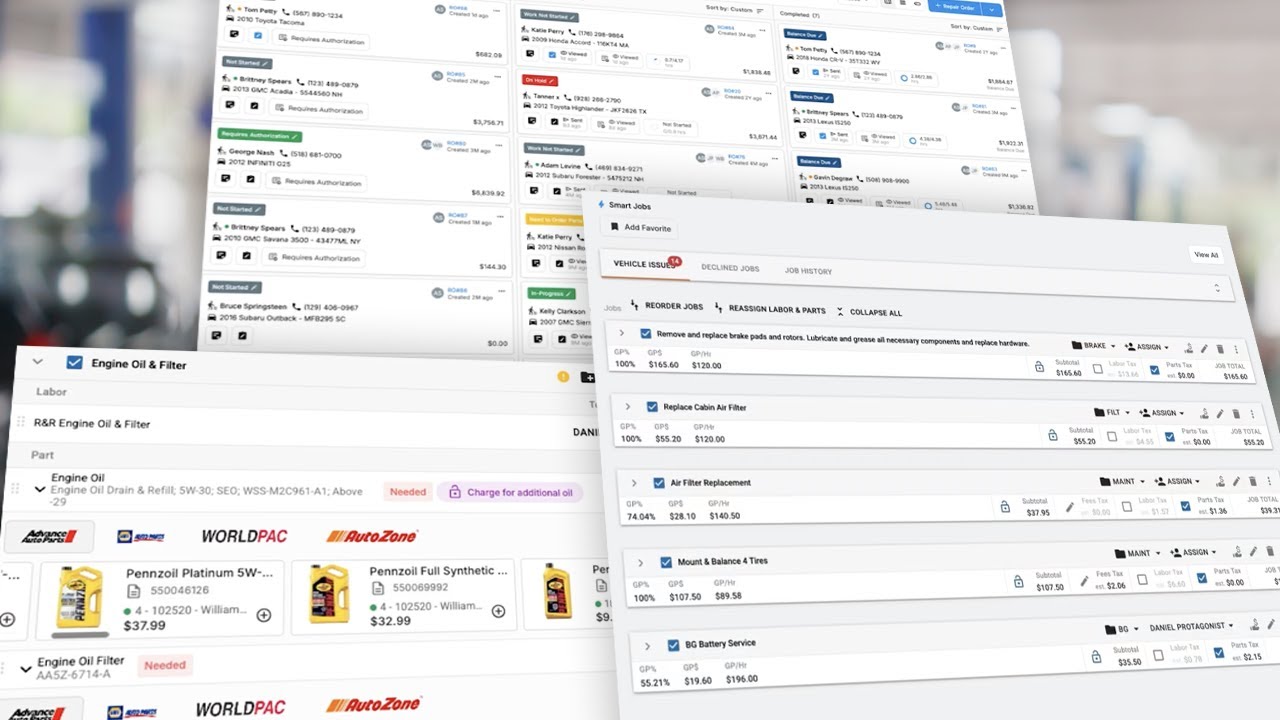The width and height of the screenshot is (1280, 720).
Task: Uncheck the Mount & Balance 4 Tires checkbox
Action: click(666, 563)
